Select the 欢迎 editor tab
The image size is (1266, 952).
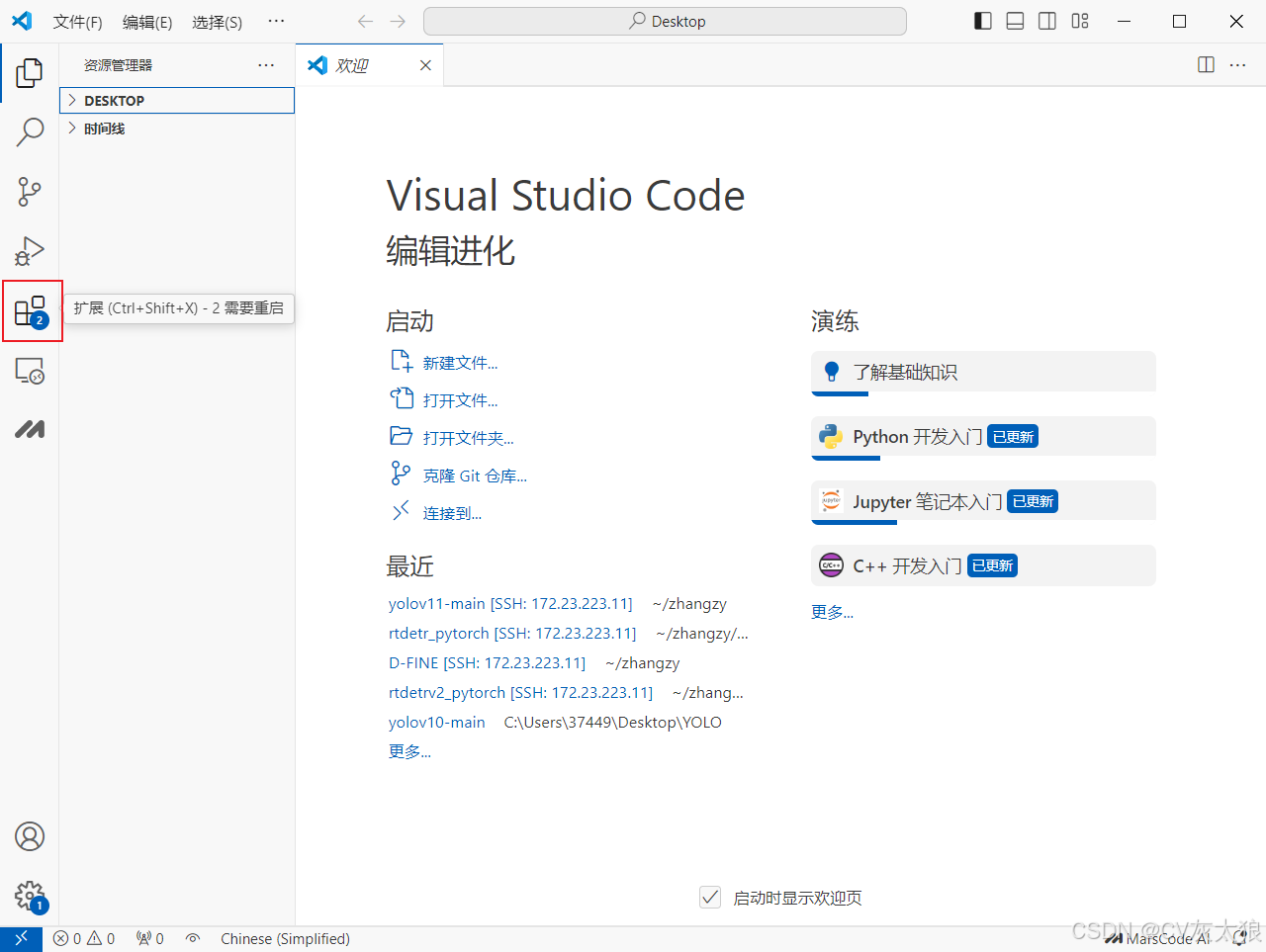369,65
